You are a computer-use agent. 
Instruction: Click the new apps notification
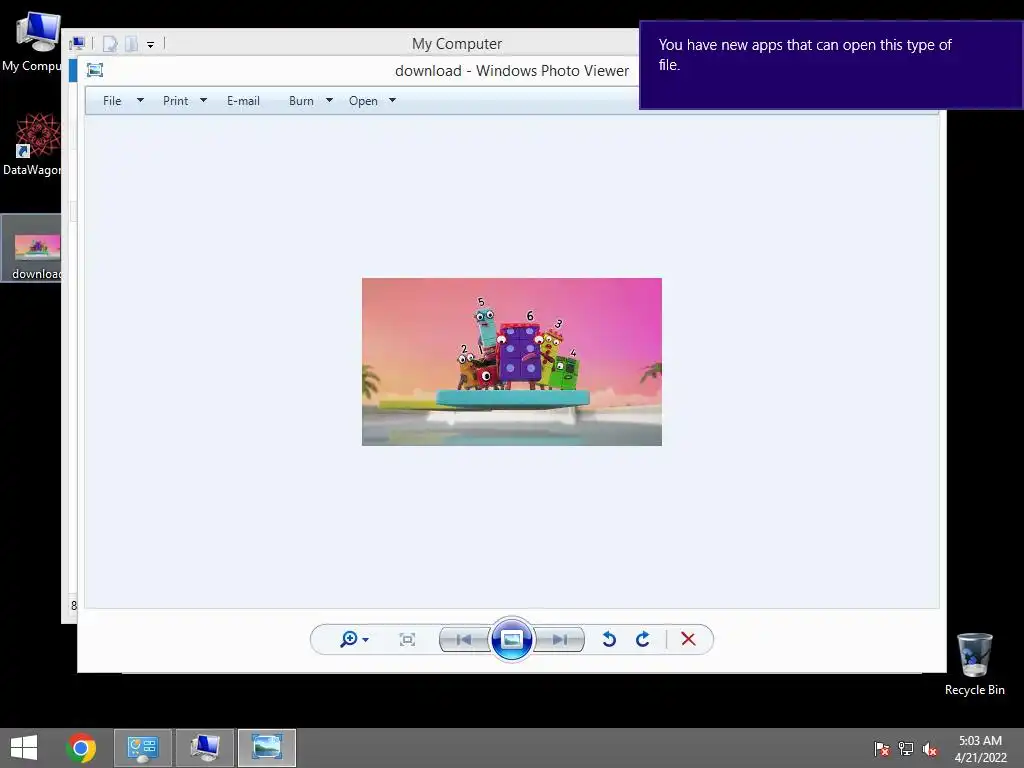click(831, 65)
